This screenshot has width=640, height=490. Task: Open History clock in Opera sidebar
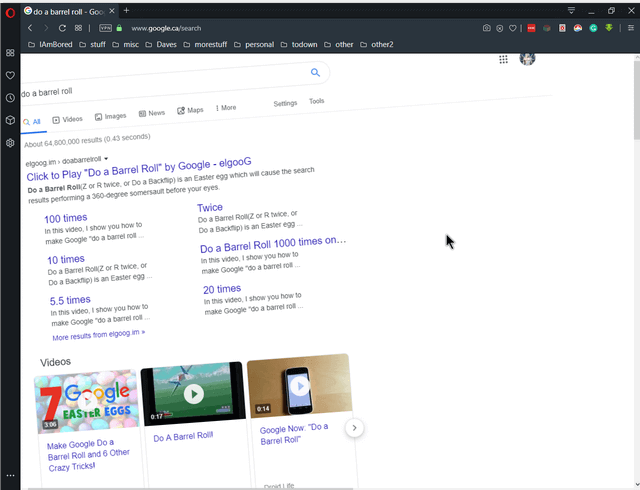pyautogui.click(x=10, y=98)
